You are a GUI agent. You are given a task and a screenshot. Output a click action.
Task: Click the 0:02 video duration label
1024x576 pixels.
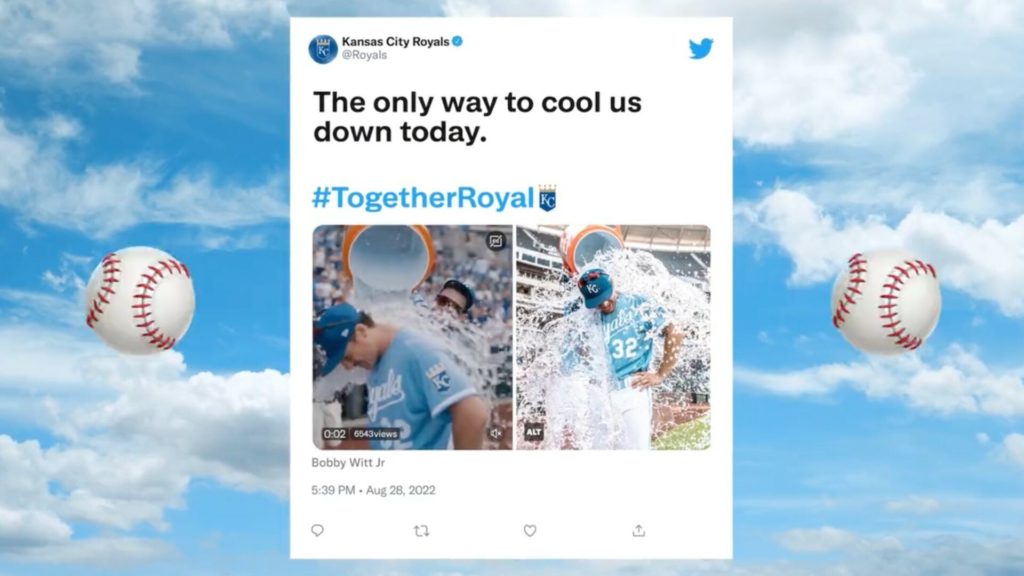(334, 434)
